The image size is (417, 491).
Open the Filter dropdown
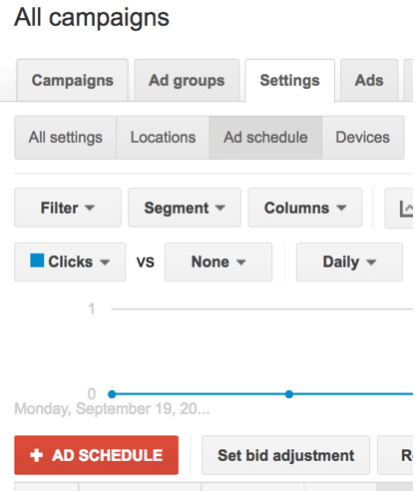(x=68, y=208)
